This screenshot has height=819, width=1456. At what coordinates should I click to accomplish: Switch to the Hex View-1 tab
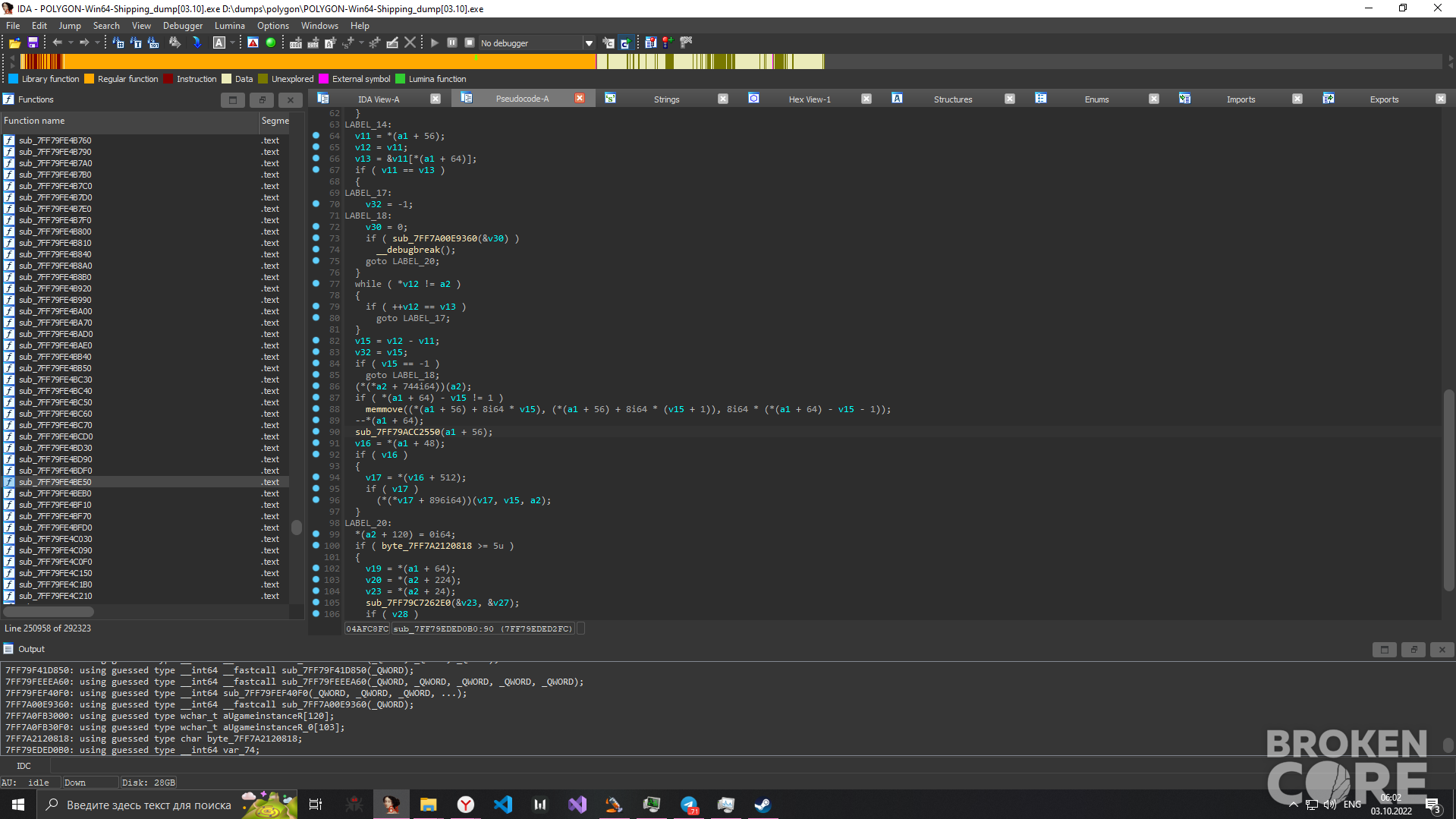point(810,99)
